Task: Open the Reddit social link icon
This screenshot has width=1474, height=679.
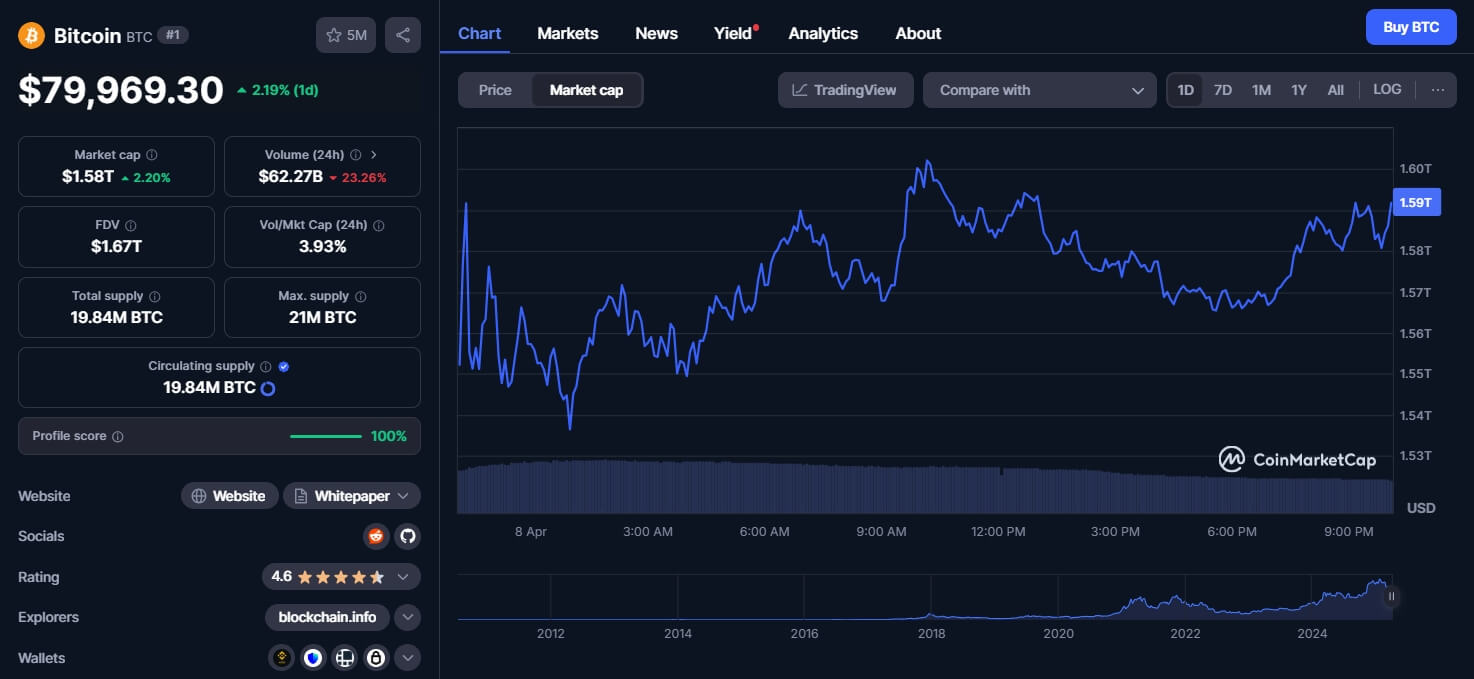Action: coord(376,536)
